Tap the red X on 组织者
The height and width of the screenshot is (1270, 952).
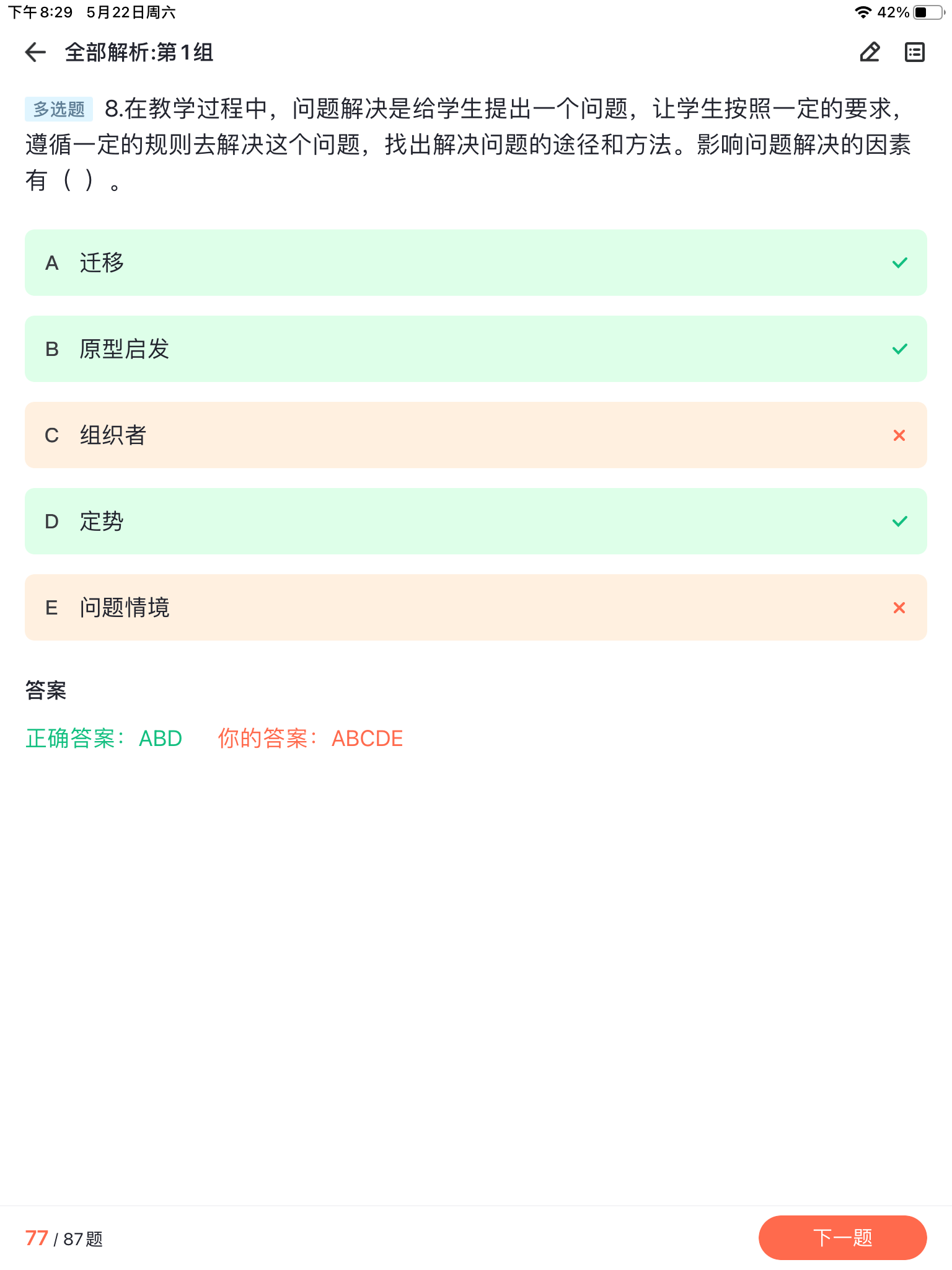point(899,435)
